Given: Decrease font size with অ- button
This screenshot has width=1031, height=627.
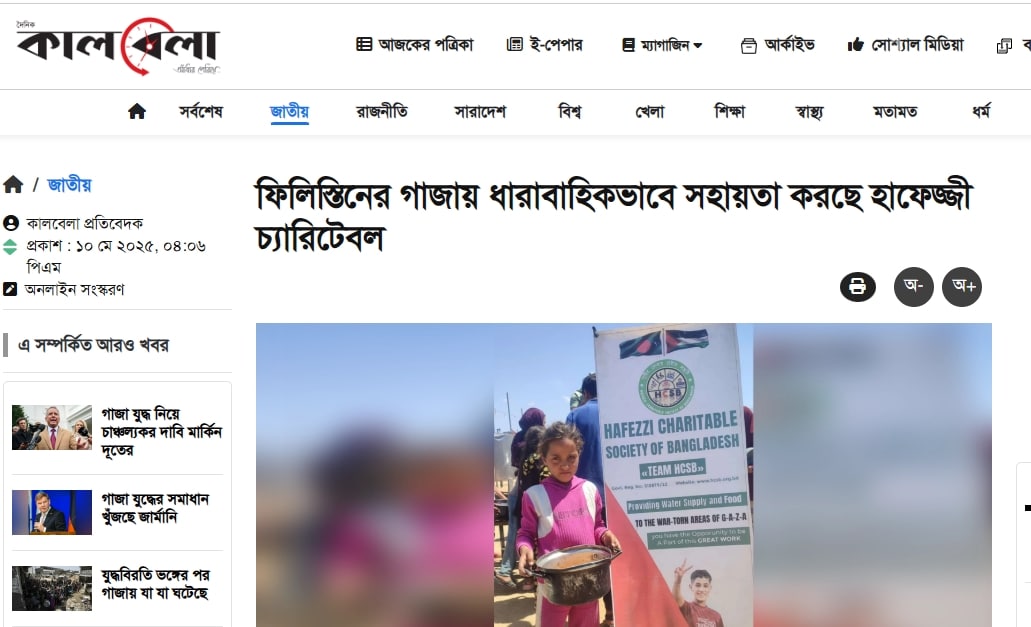Looking at the screenshot, I should (x=913, y=287).
